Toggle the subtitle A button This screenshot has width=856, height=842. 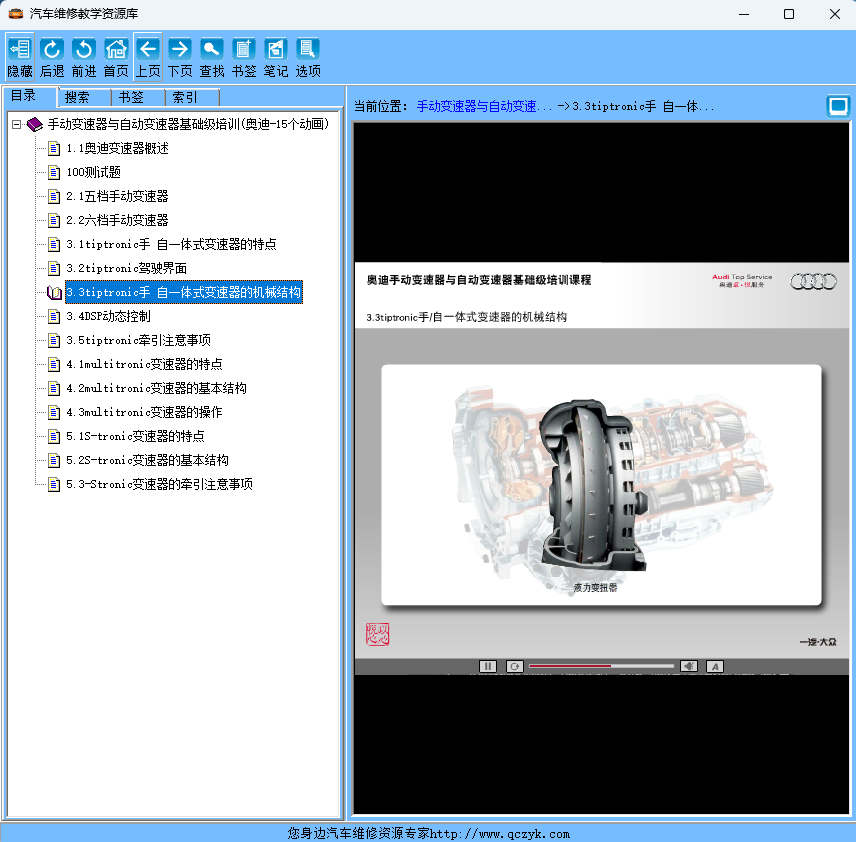715,666
